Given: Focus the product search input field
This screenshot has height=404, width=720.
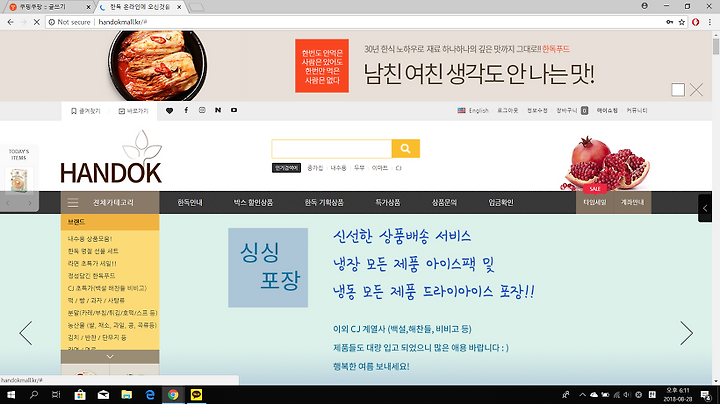Looking at the screenshot, I should pos(332,149).
